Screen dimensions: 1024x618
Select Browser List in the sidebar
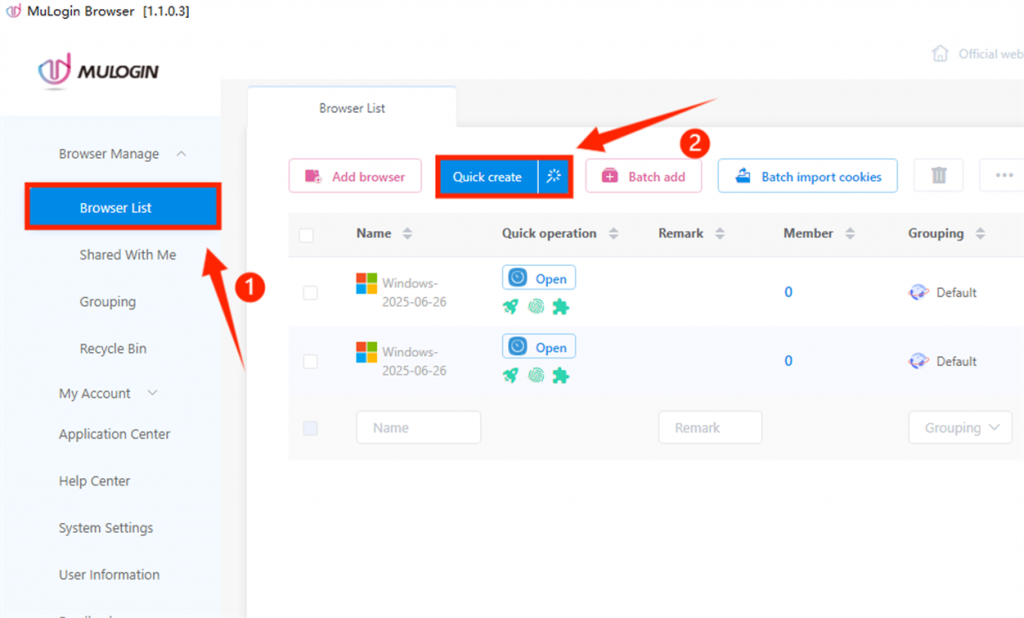[123, 207]
